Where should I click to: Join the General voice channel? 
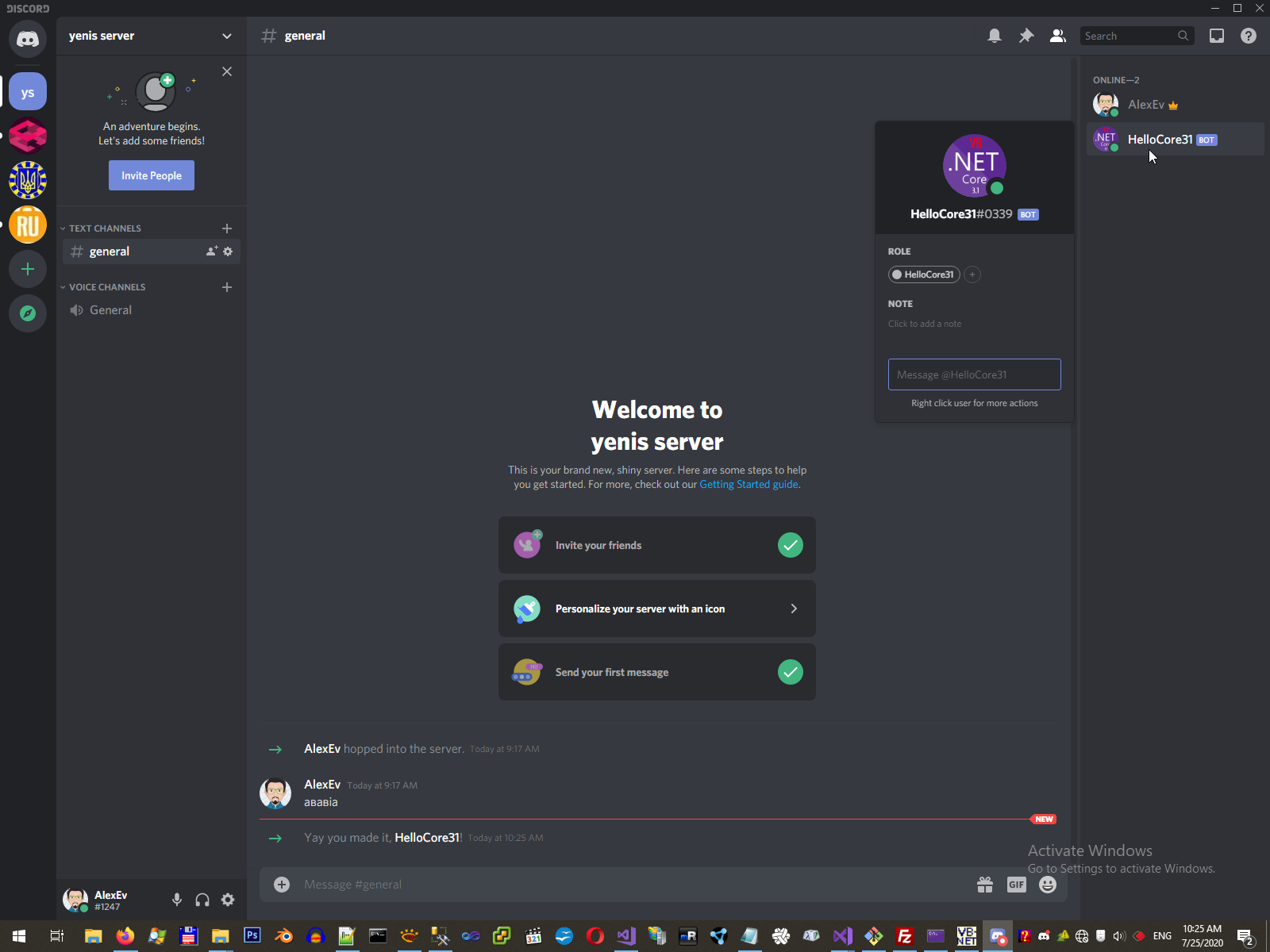pyautogui.click(x=152, y=310)
